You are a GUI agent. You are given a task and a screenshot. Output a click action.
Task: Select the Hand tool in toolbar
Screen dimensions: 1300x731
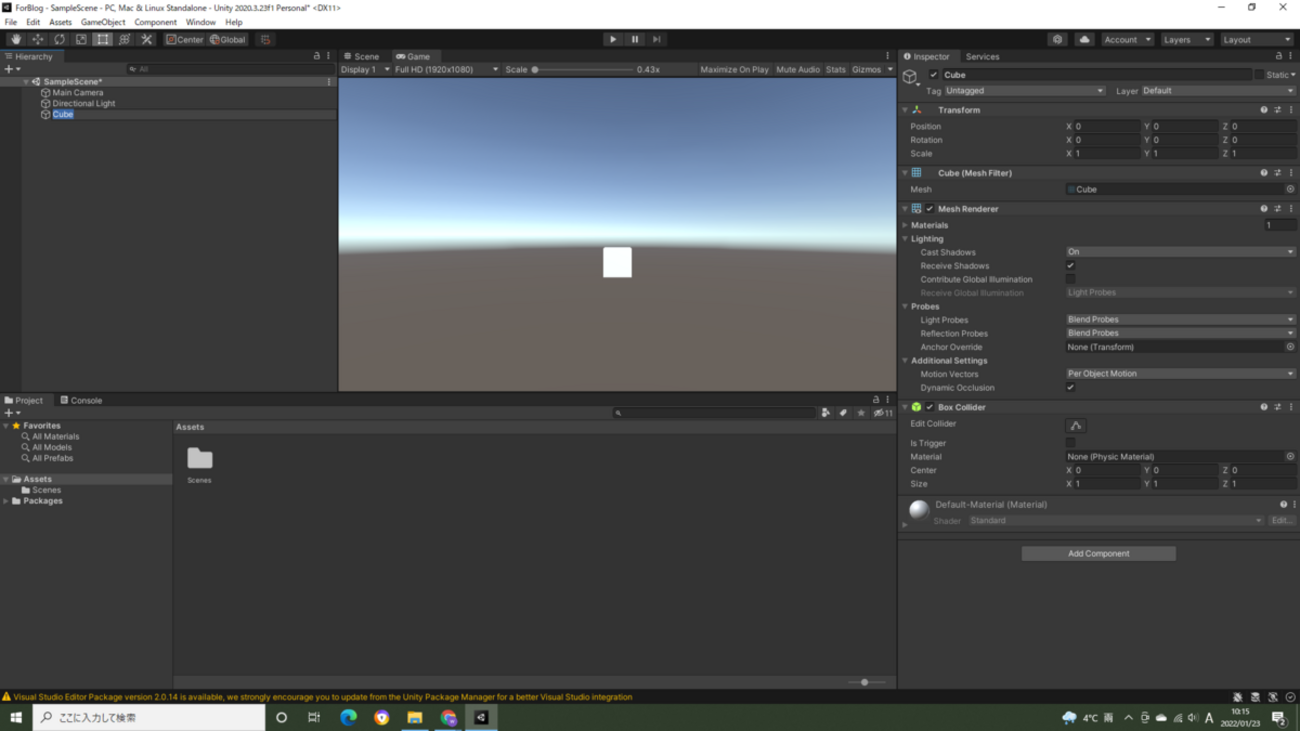point(16,39)
